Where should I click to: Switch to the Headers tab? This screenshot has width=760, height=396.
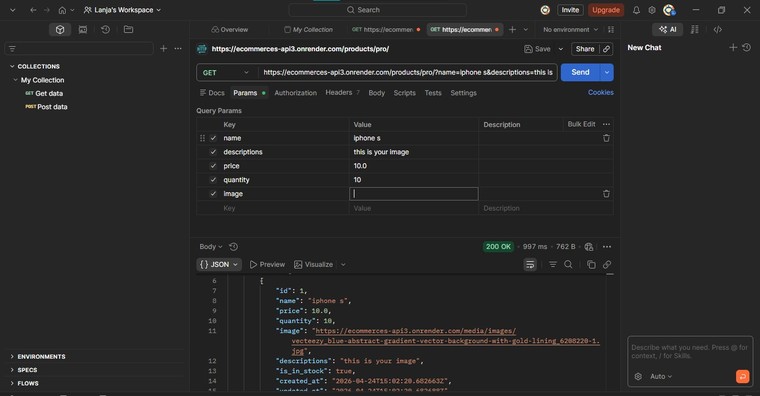(x=339, y=93)
